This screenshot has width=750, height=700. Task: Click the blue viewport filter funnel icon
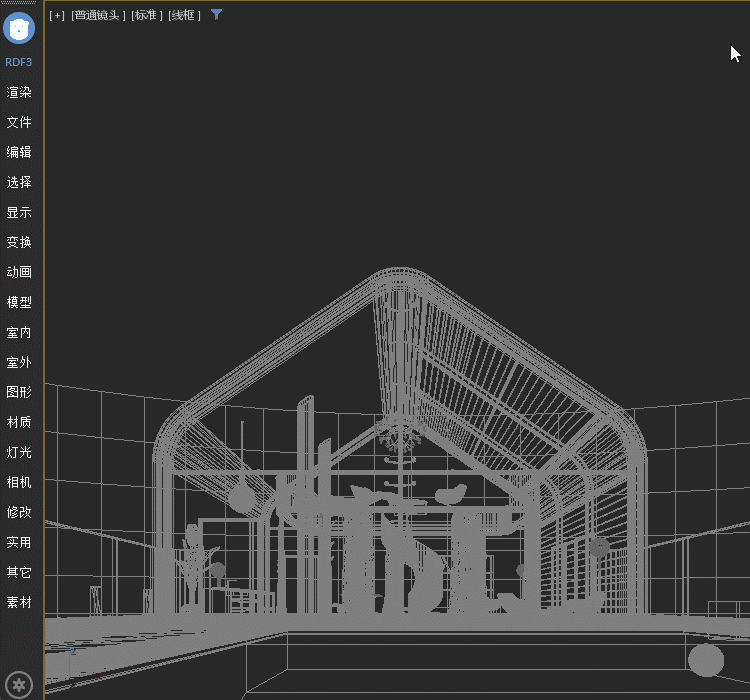(217, 15)
